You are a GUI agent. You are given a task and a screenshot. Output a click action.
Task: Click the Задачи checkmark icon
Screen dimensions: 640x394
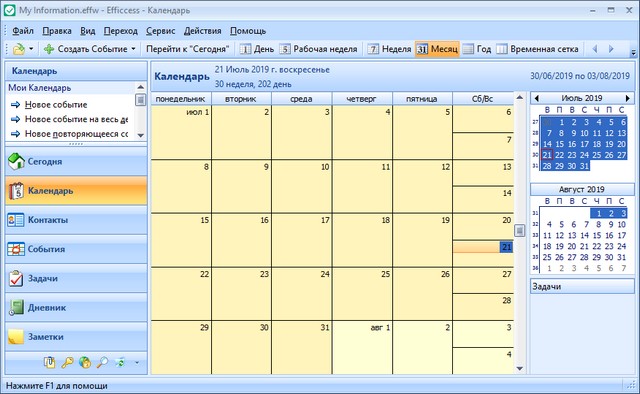(16, 278)
